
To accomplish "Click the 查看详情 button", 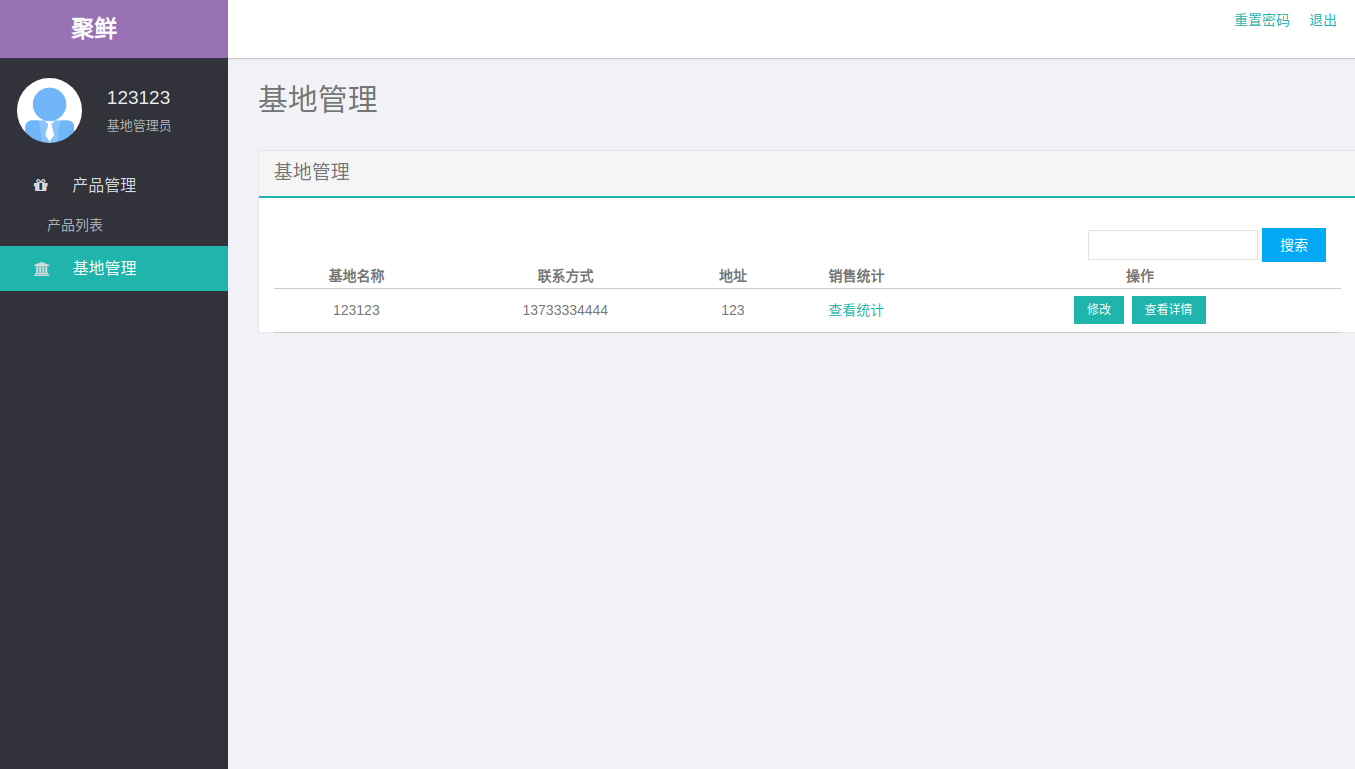I will tap(1168, 310).
